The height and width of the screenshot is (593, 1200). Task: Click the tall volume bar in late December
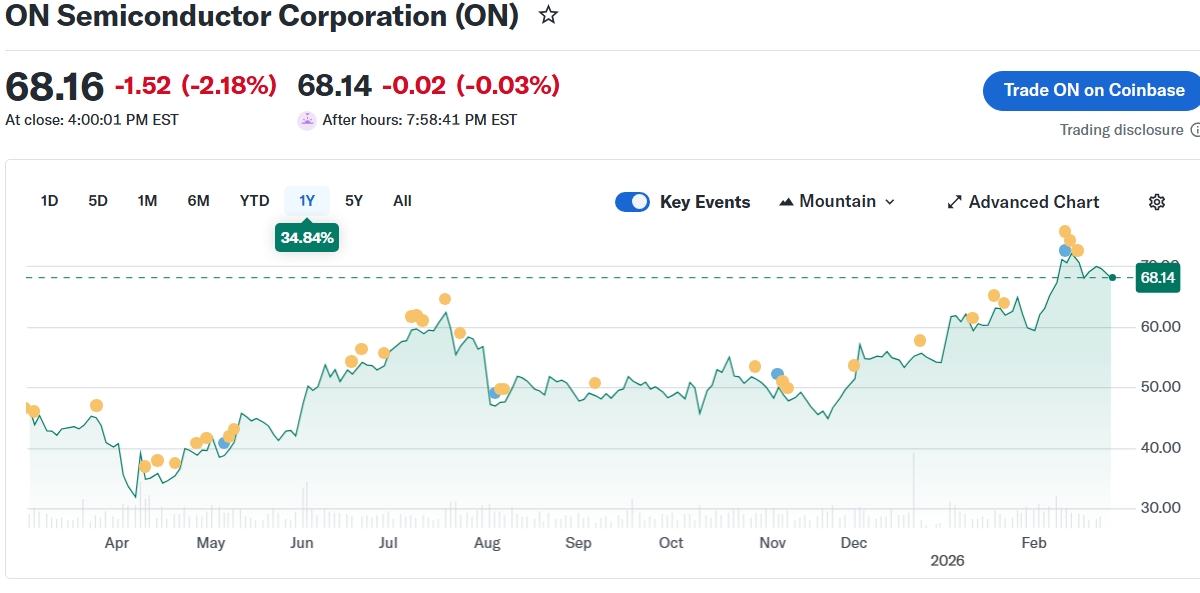point(914,490)
